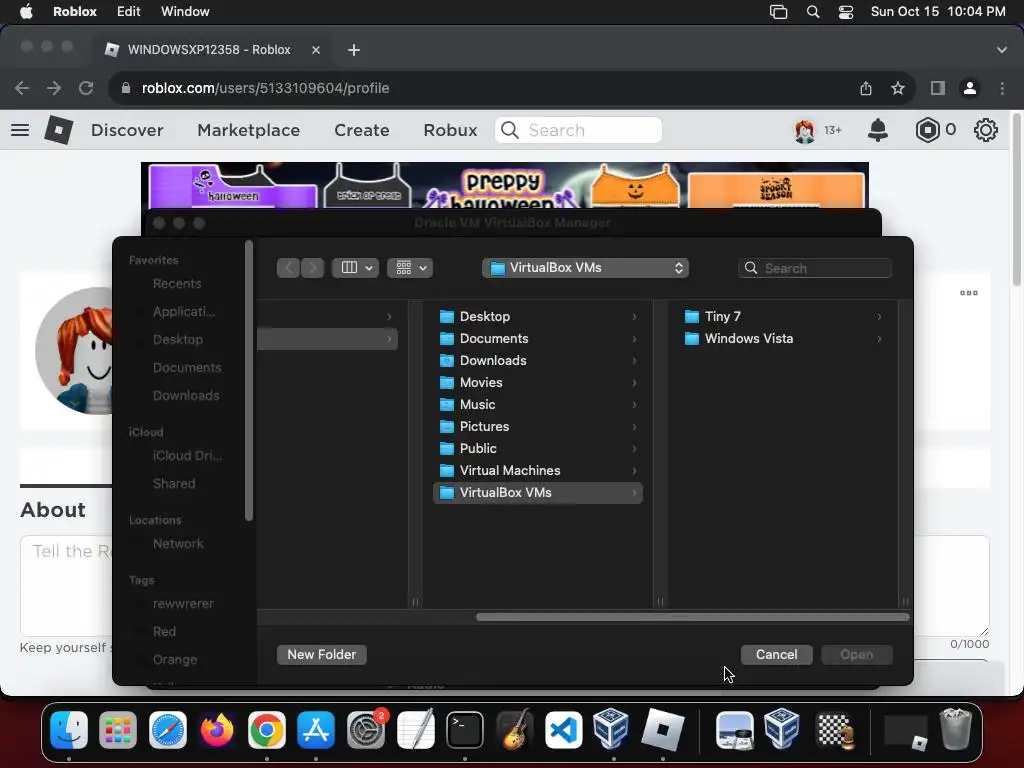This screenshot has height=768, width=1024.
Task: Open the Robux page link
Action: tap(451, 130)
